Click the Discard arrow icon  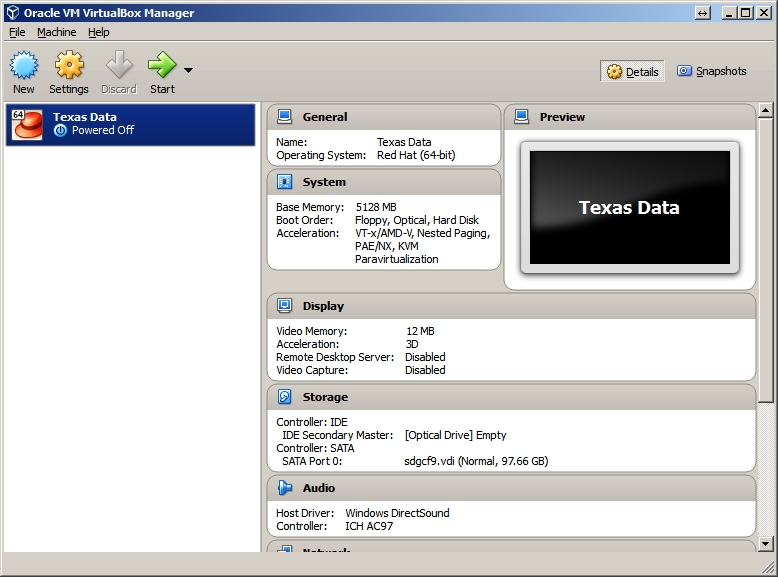pyautogui.click(x=119, y=65)
